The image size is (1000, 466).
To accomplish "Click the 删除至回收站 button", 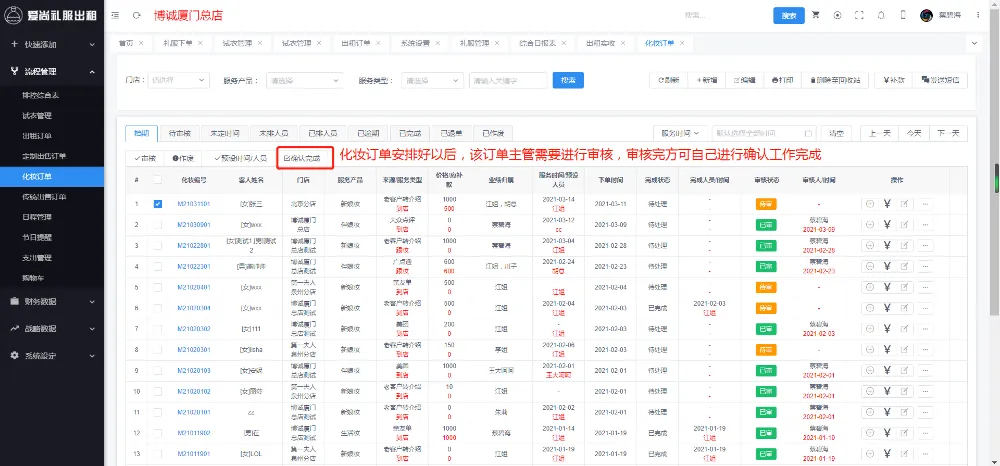I will [834, 80].
